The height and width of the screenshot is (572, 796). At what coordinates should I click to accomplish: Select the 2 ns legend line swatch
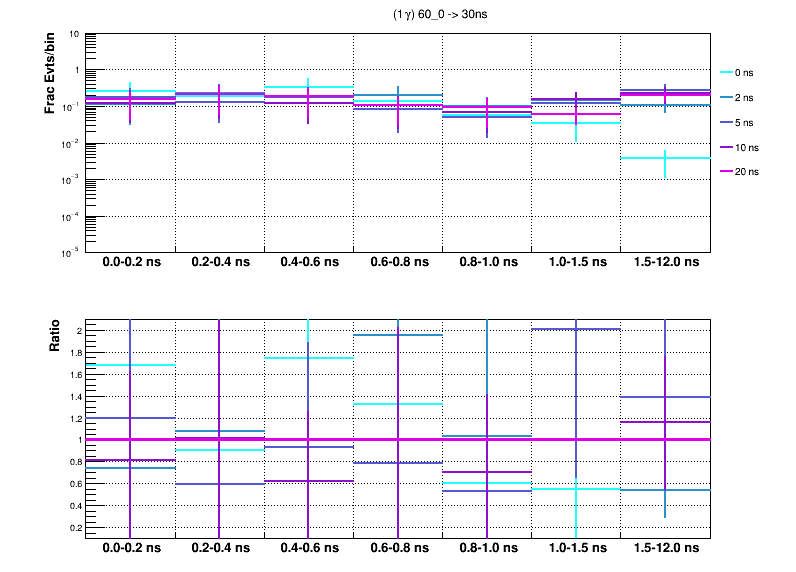point(726,97)
